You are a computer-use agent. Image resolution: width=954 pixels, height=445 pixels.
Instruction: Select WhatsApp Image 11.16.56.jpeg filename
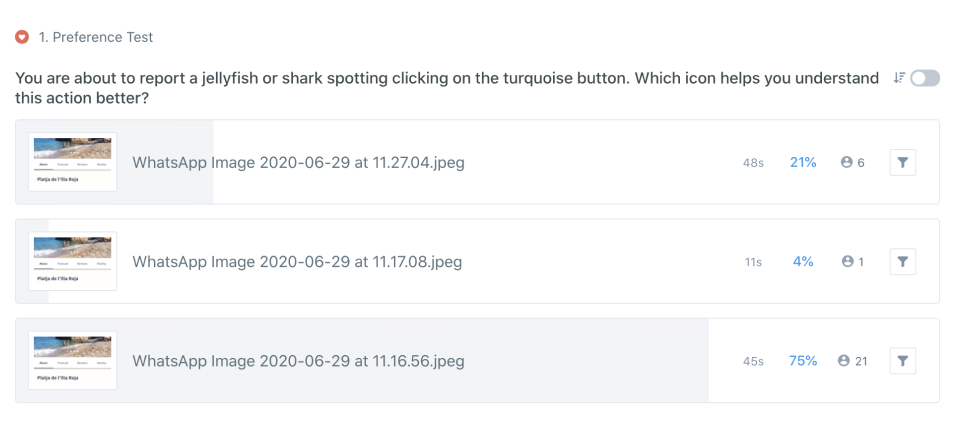click(298, 361)
